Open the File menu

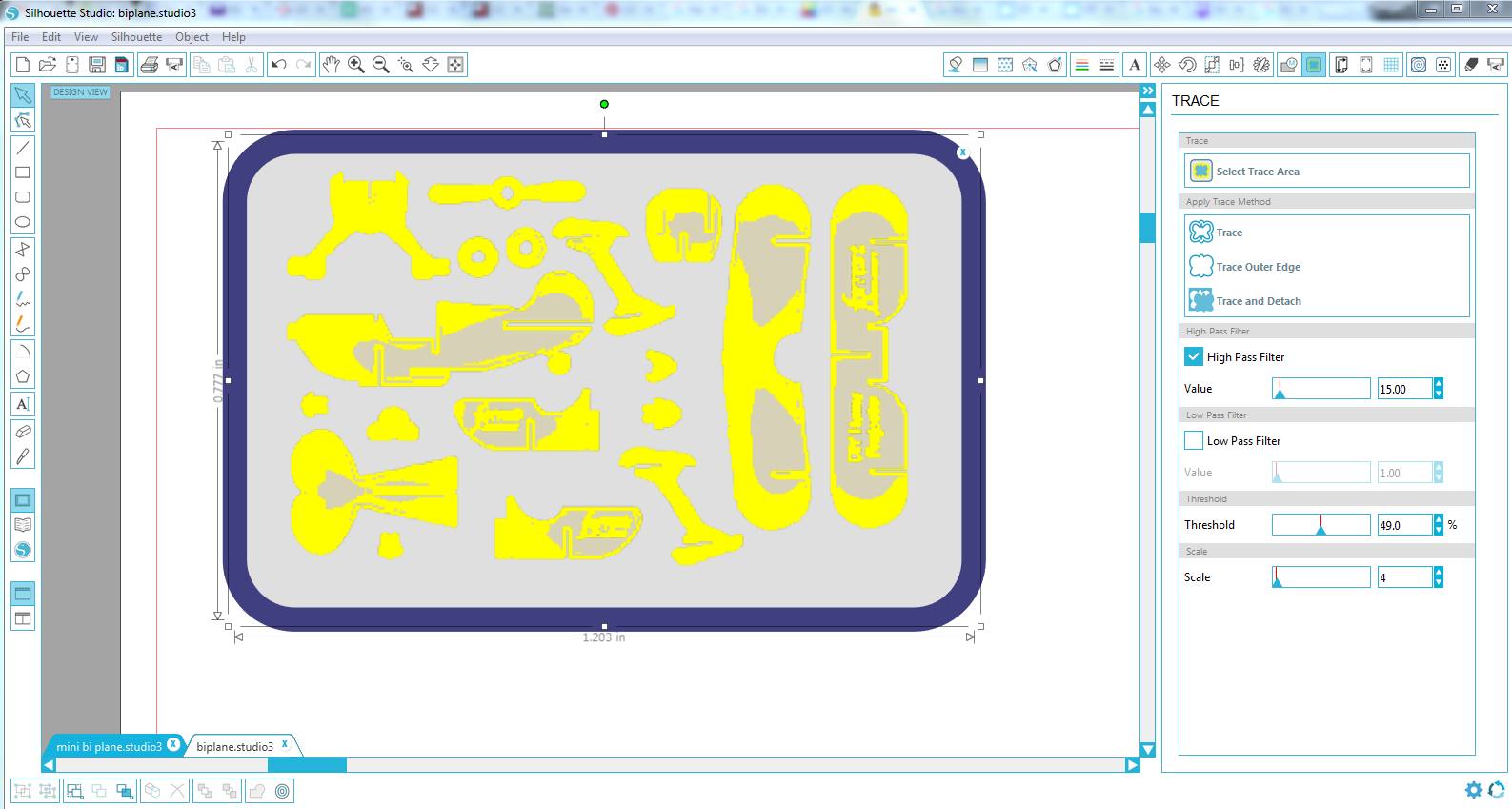[x=20, y=37]
